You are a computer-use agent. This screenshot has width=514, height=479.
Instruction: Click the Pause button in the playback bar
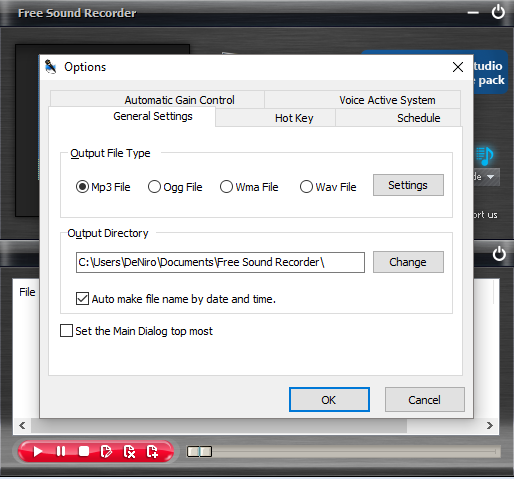[61, 452]
